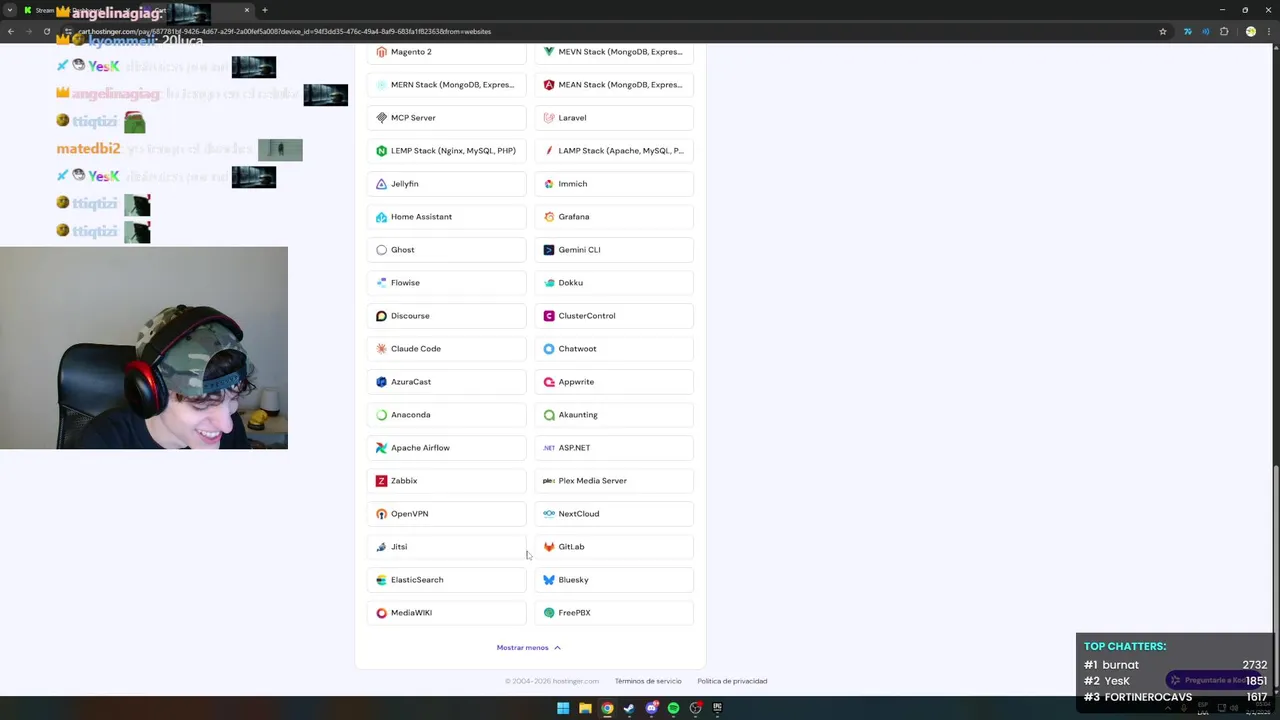Image resolution: width=1280 pixels, height=720 pixels.
Task: Select the Akaunting application card
Action: [x=615, y=415]
